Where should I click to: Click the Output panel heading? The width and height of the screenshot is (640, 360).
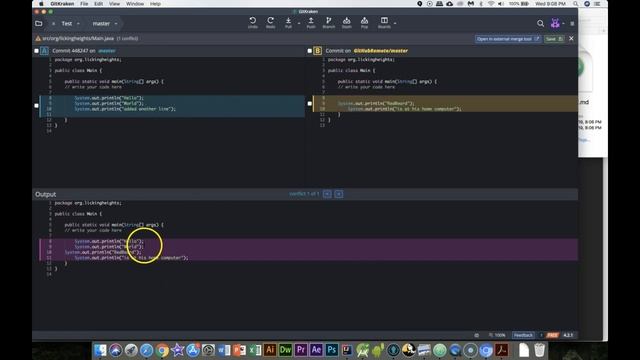[45, 194]
